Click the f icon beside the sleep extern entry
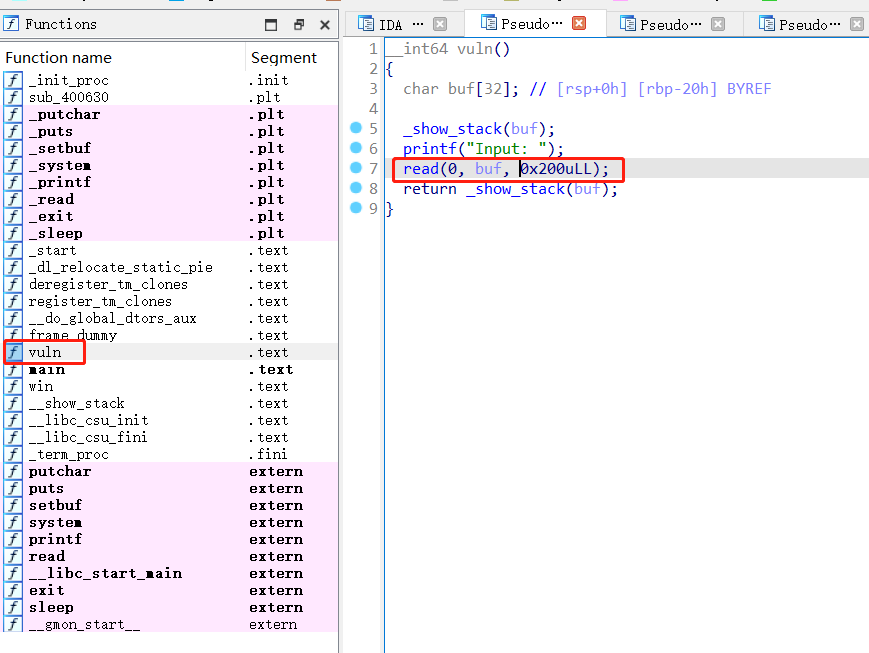 [x=11, y=607]
